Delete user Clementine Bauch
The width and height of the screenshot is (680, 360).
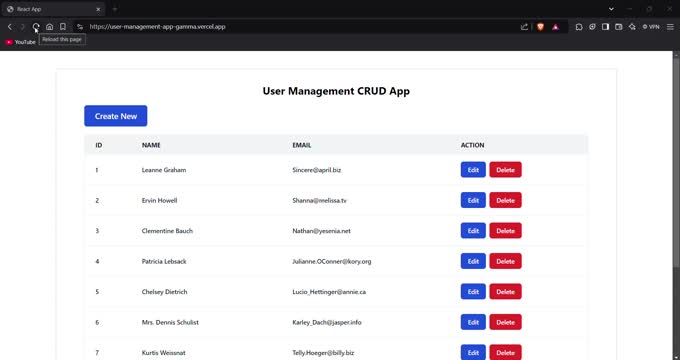(505, 231)
